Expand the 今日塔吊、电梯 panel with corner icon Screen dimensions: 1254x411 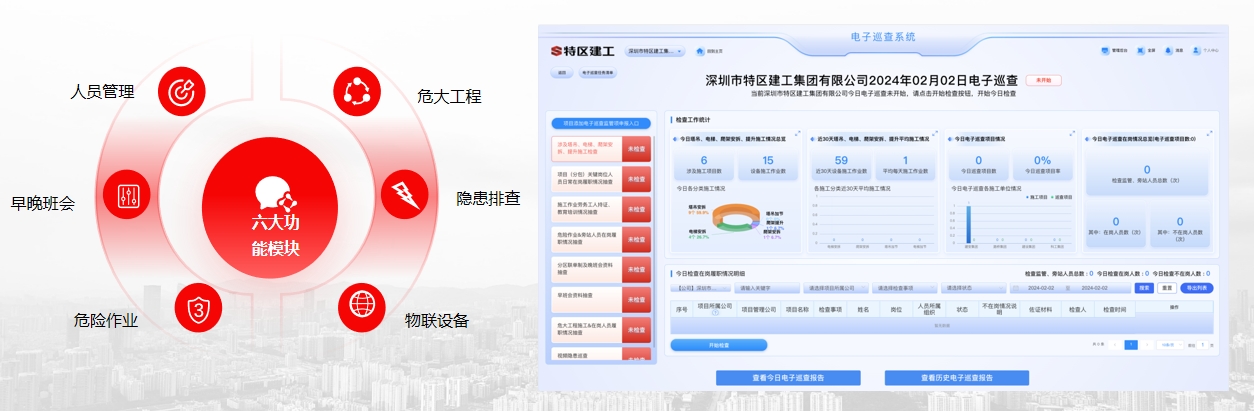coord(798,133)
